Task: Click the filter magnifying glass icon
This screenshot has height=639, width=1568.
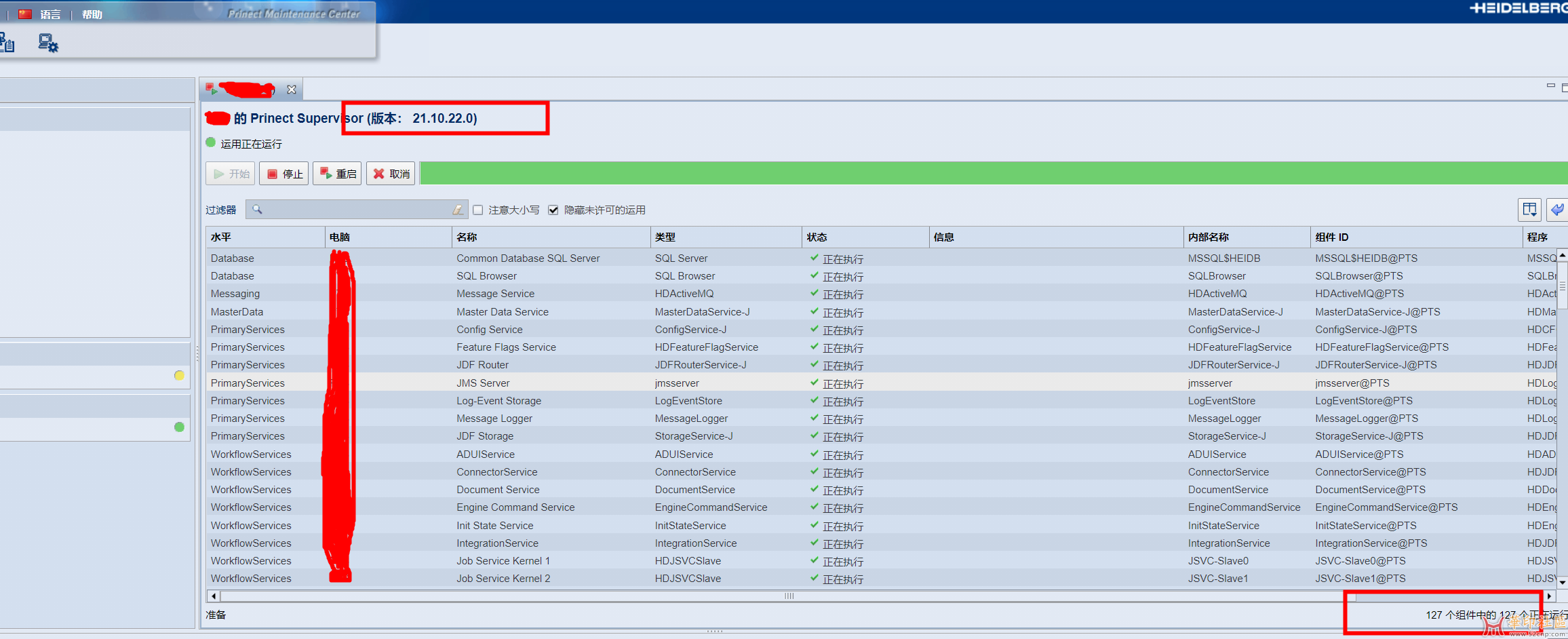Action: point(257,210)
